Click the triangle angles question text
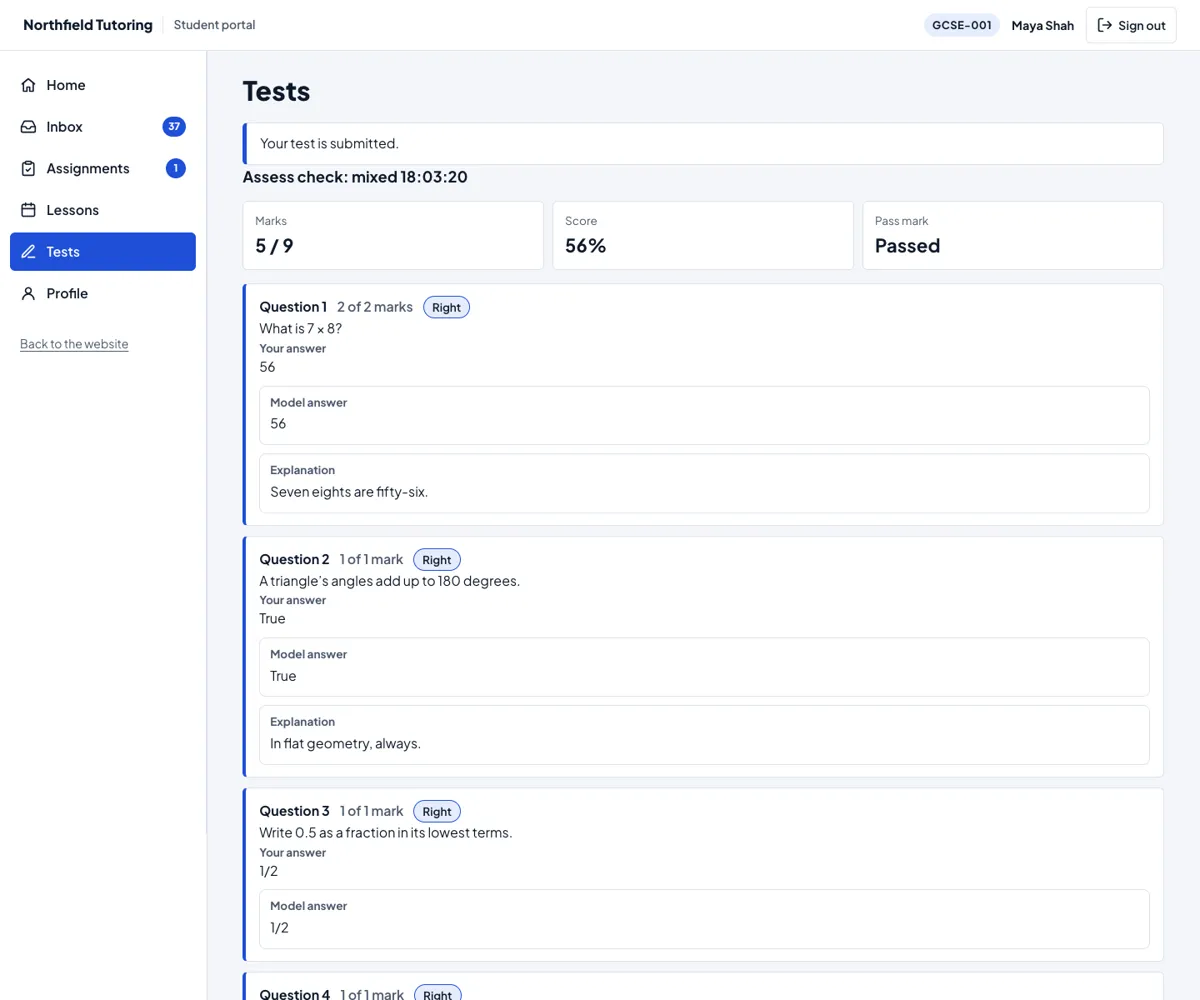 pyautogui.click(x=390, y=581)
